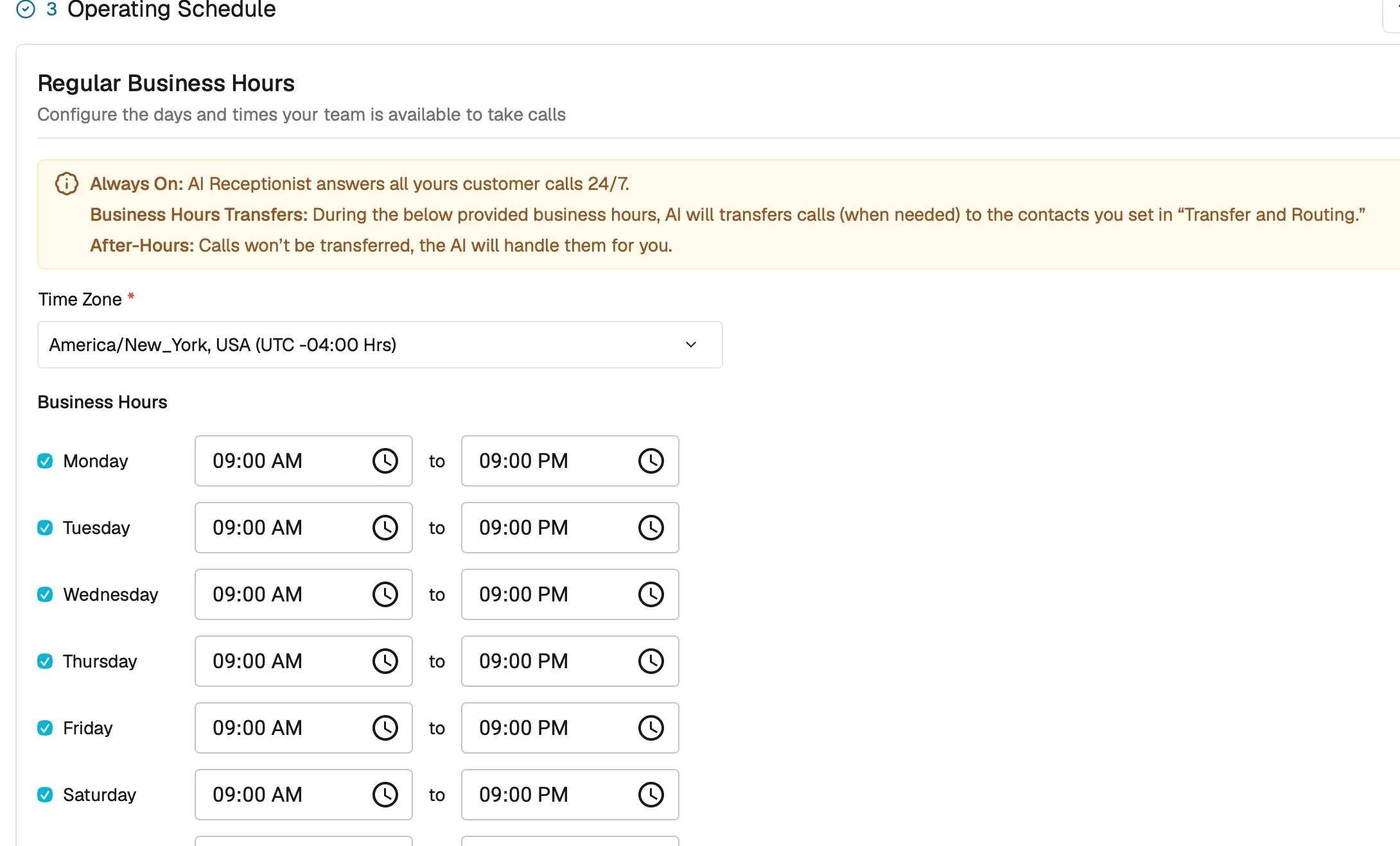
Task: Click the Wednesday 09:00 AM start field
Action: point(304,594)
